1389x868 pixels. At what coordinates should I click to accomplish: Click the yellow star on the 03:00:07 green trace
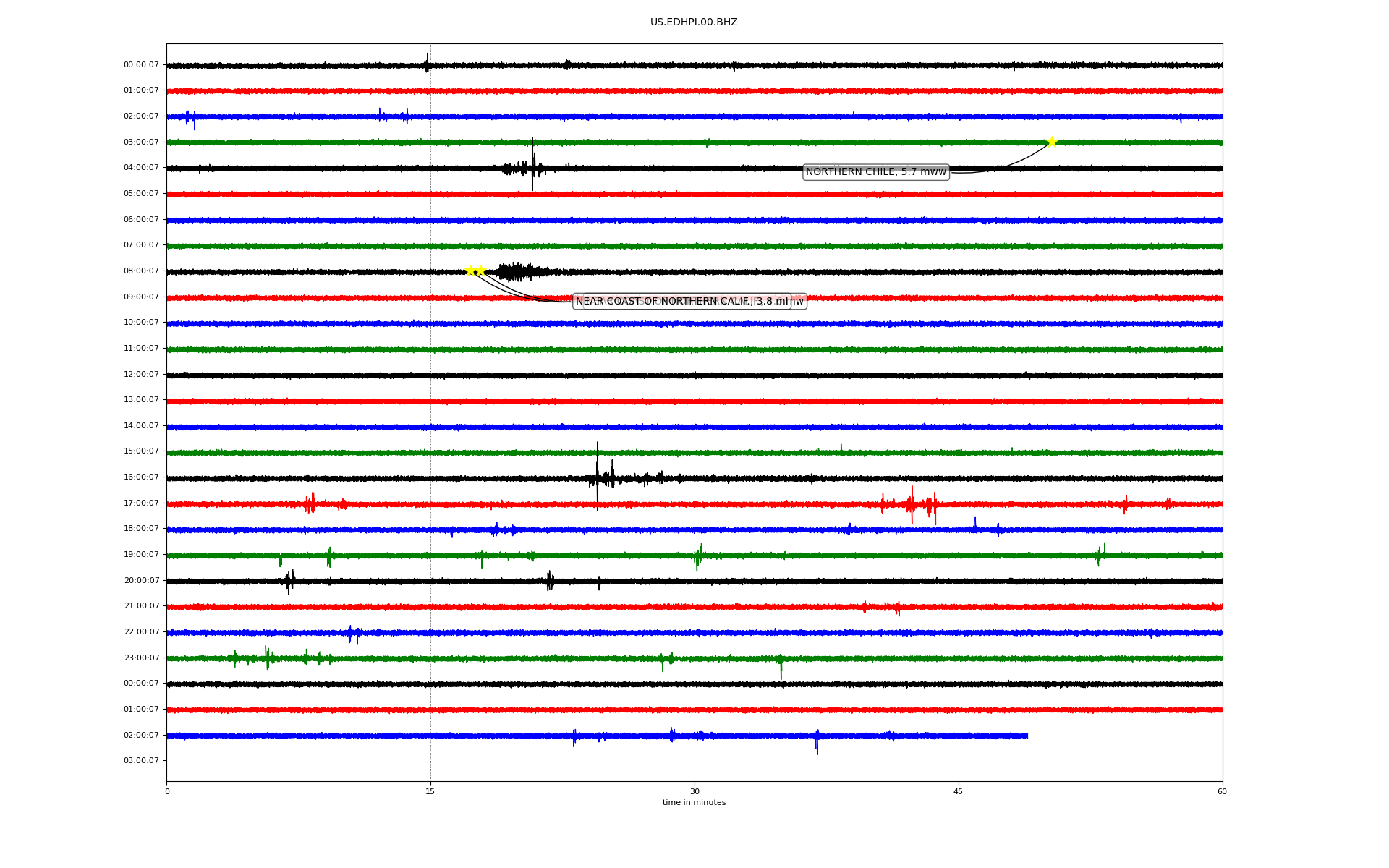point(1052,142)
